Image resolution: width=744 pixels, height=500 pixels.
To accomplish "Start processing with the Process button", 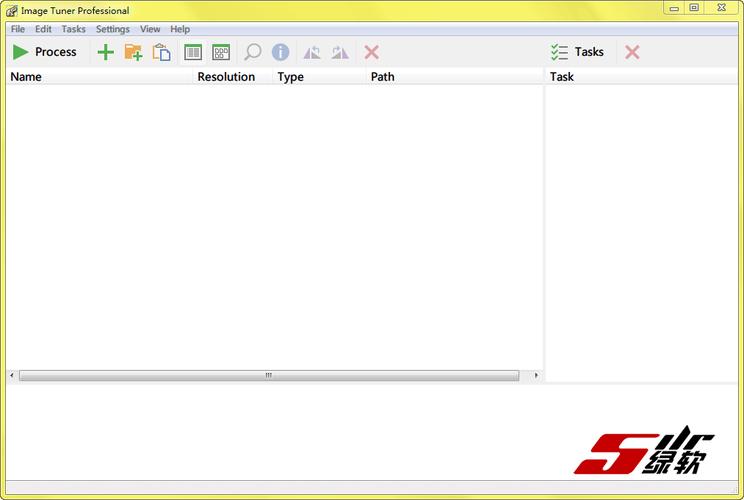I will coord(44,52).
